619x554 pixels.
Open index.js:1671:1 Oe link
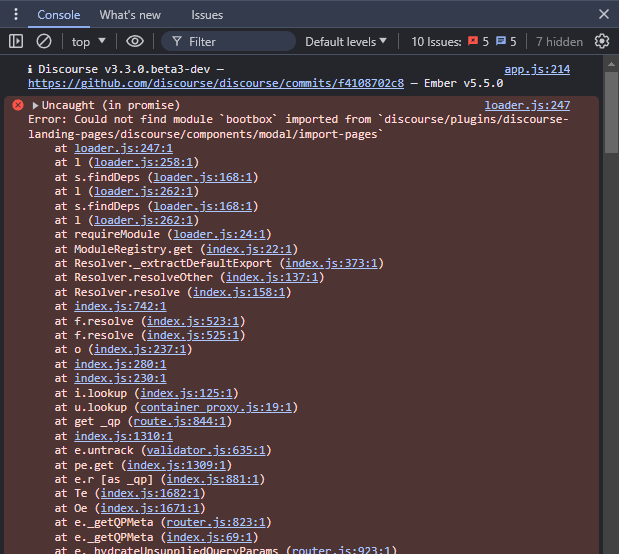point(150,508)
